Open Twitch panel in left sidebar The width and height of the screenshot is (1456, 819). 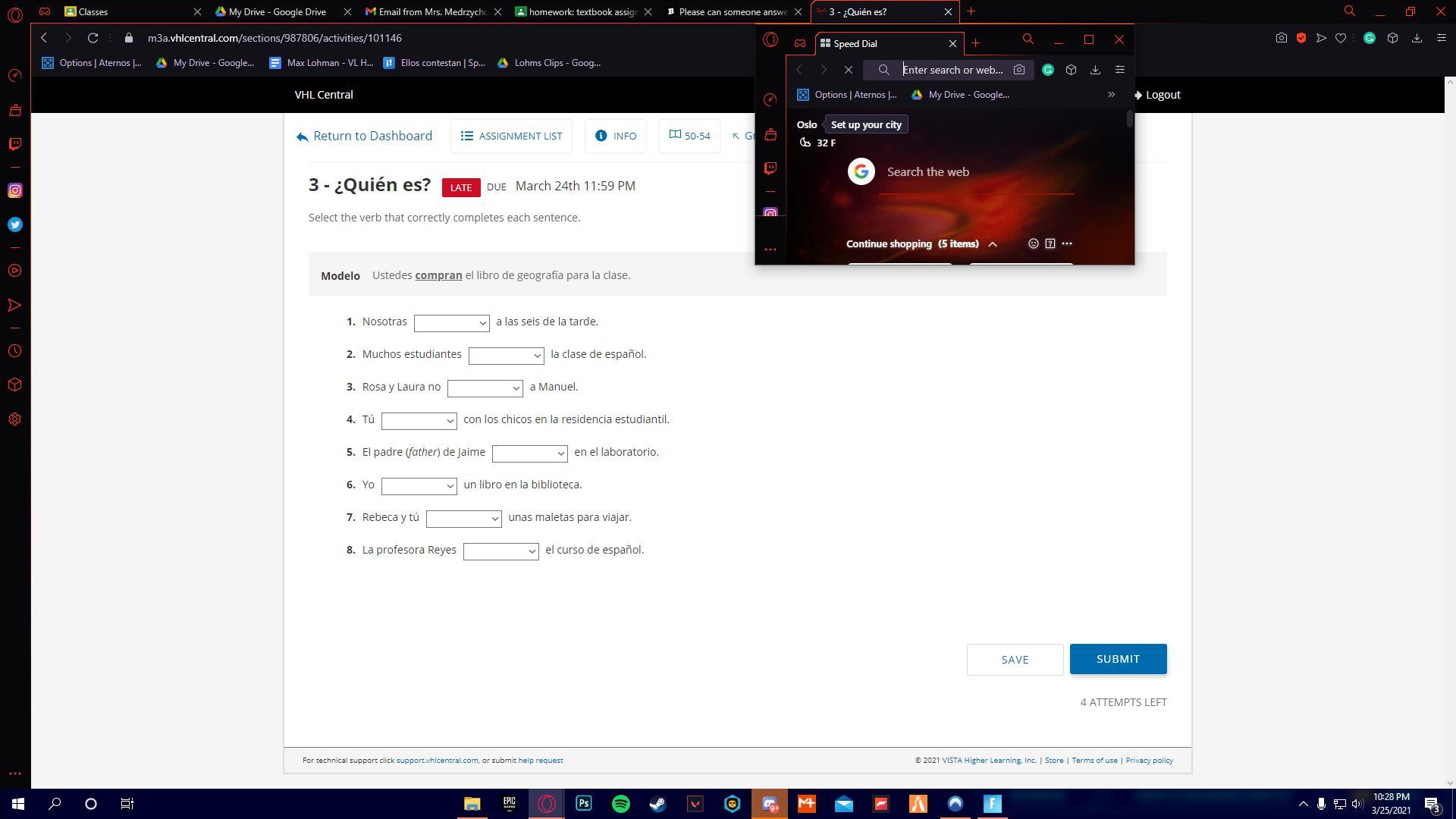click(15, 144)
